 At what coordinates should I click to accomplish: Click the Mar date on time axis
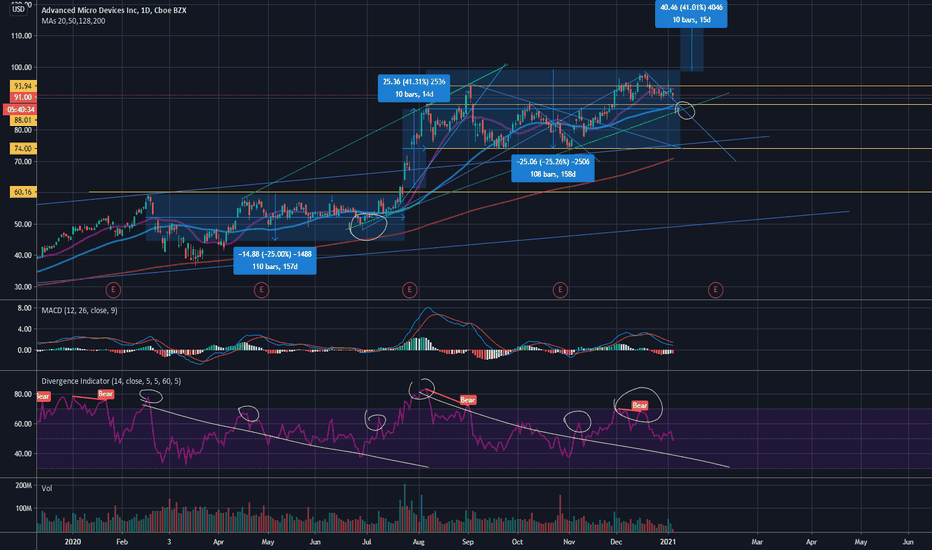click(757, 542)
